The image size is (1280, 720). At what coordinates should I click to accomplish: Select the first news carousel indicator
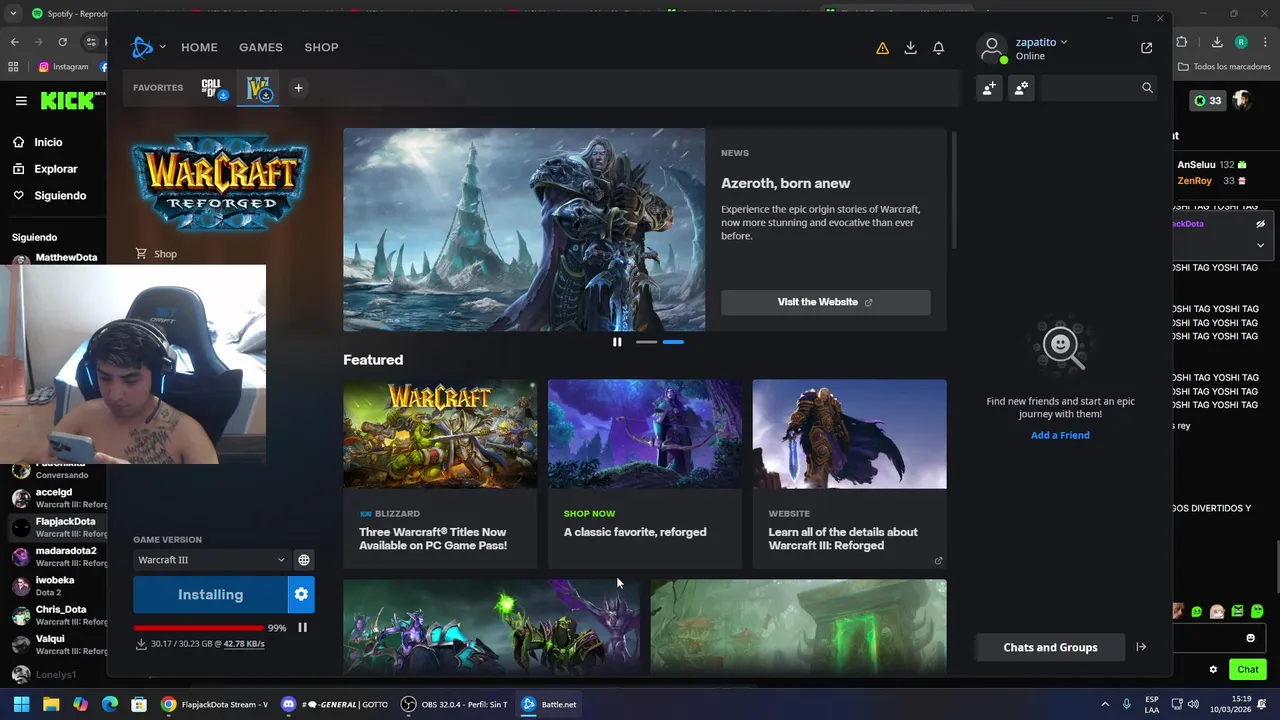coord(647,342)
